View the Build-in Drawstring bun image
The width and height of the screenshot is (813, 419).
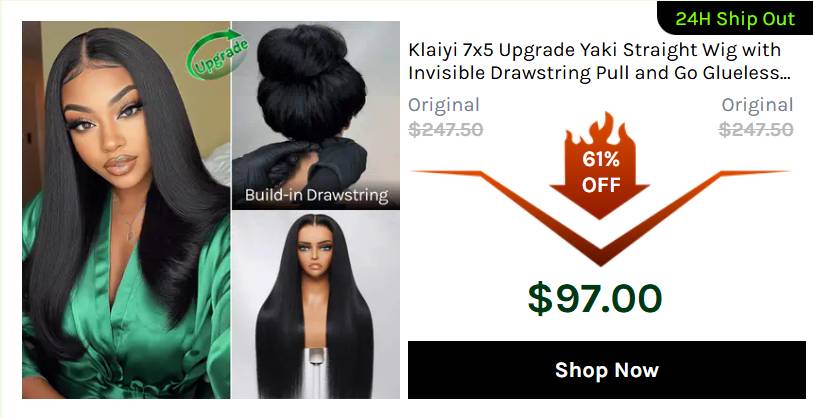[x=316, y=115]
